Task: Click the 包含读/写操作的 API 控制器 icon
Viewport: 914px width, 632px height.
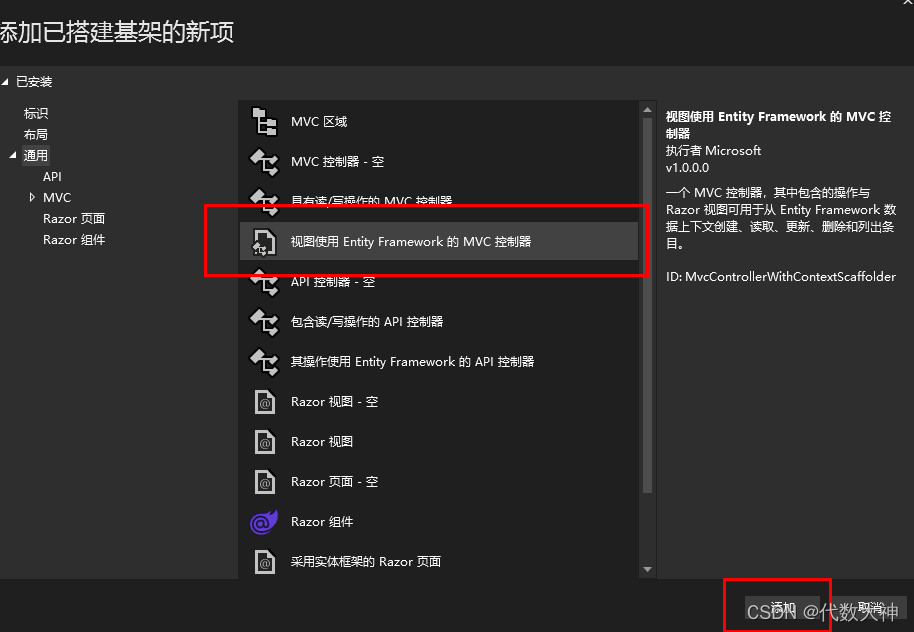Action: coord(265,321)
